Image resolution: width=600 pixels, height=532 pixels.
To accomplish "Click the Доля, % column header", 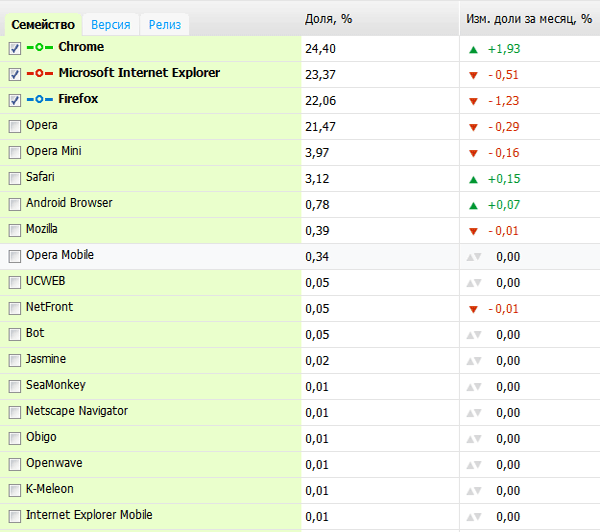I will pyautogui.click(x=328, y=19).
